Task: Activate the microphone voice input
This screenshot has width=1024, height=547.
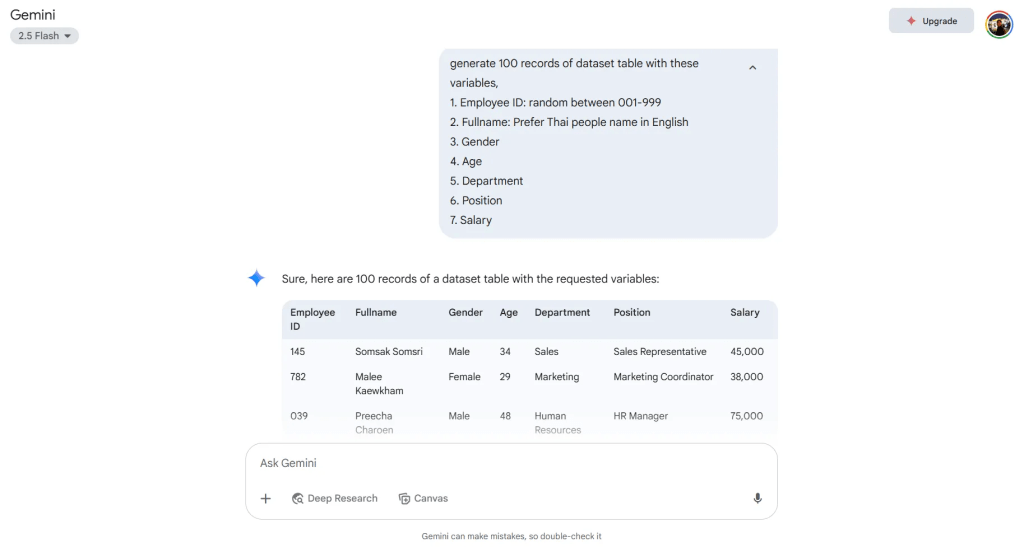Action: click(757, 498)
